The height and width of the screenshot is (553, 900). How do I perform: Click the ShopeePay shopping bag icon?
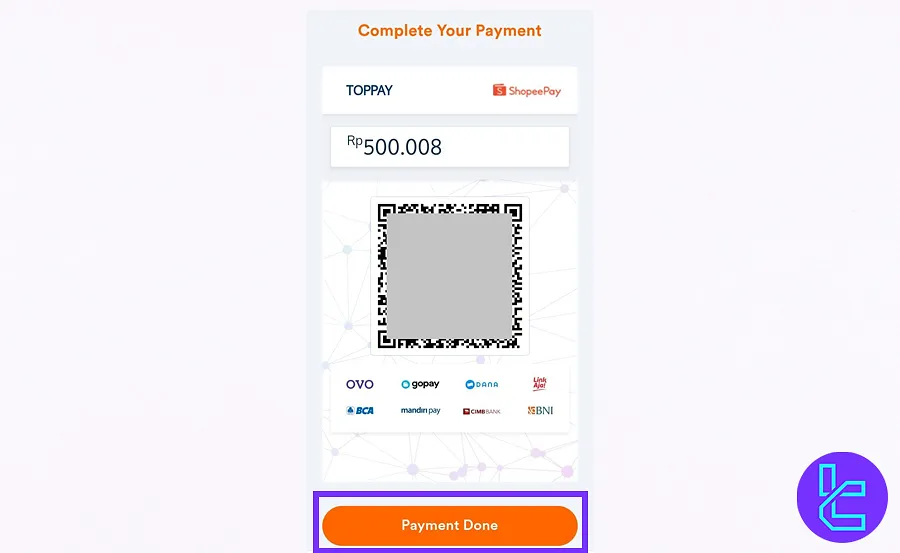click(499, 90)
